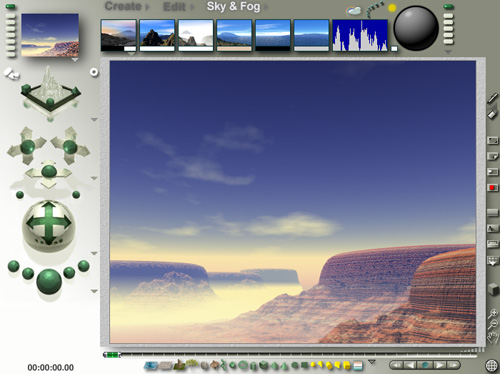Select the hand pan tool

(493, 338)
